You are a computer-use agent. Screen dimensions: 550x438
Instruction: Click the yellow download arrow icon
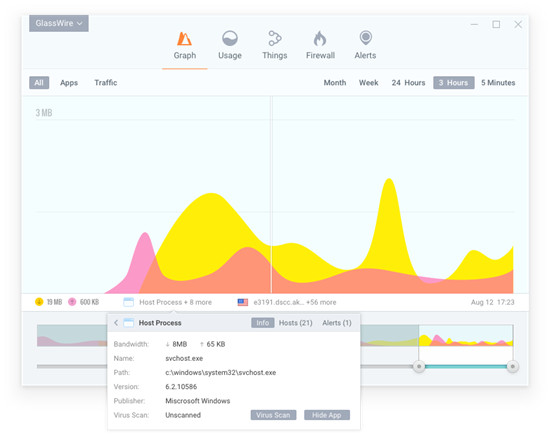39,302
